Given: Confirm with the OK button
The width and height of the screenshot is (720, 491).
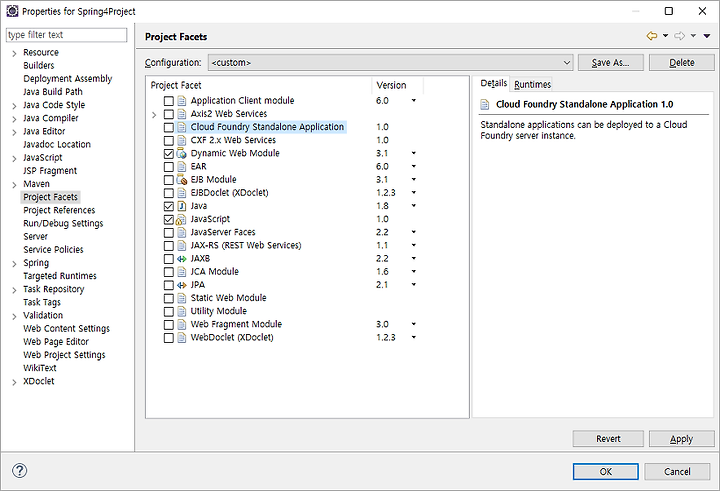Looking at the screenshot, I should click(606, 472).
